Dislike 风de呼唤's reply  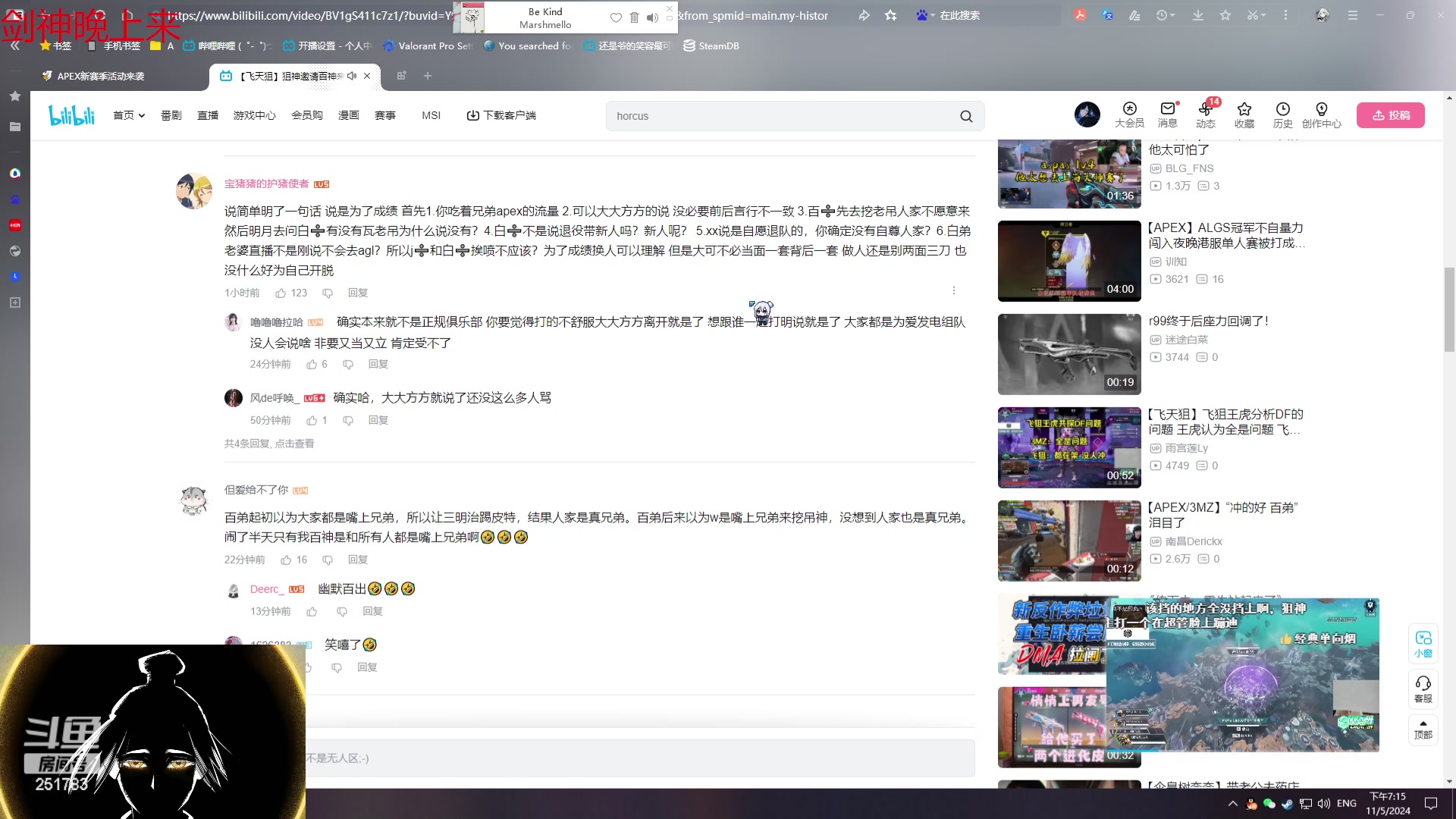click(348, 420)
